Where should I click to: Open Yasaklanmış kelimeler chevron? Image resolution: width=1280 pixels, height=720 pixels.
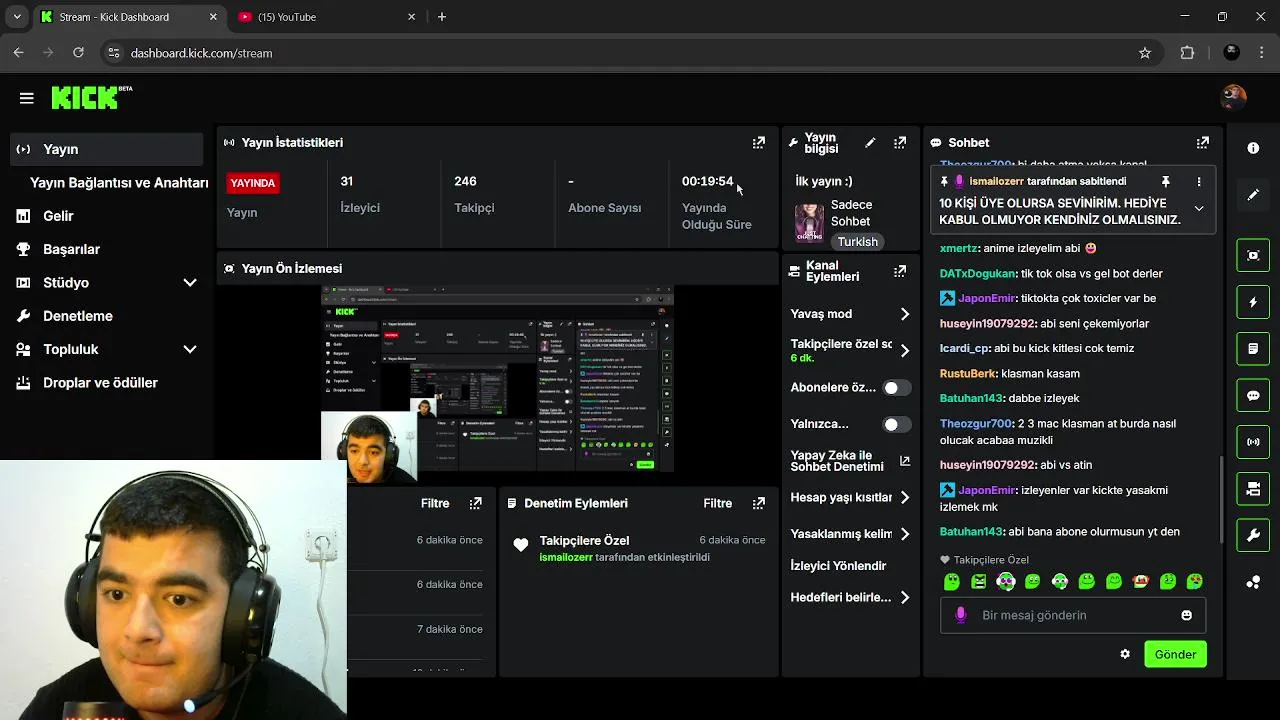(905, 534)
